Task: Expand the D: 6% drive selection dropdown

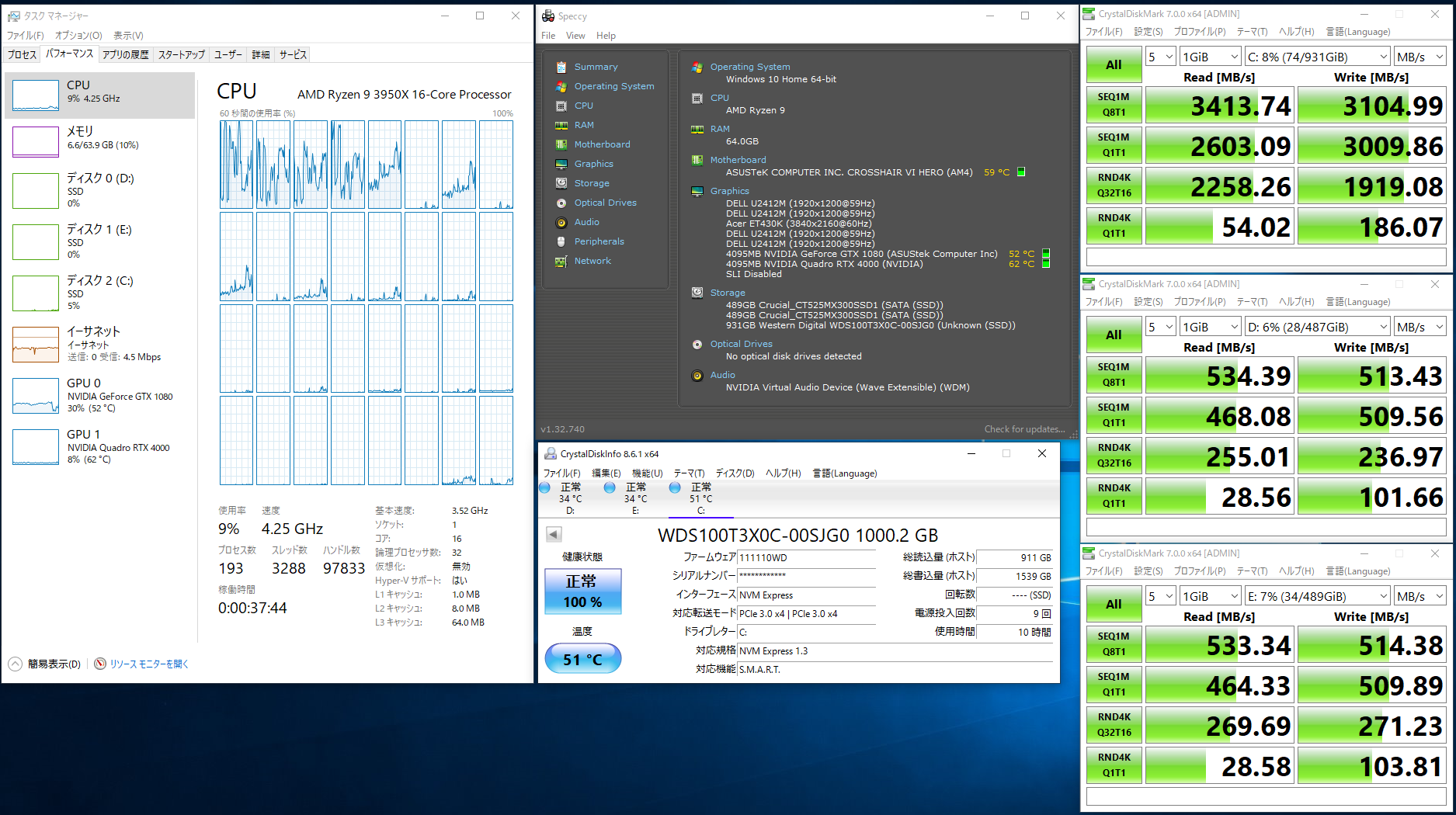Action: click(x=1316, y=327)
